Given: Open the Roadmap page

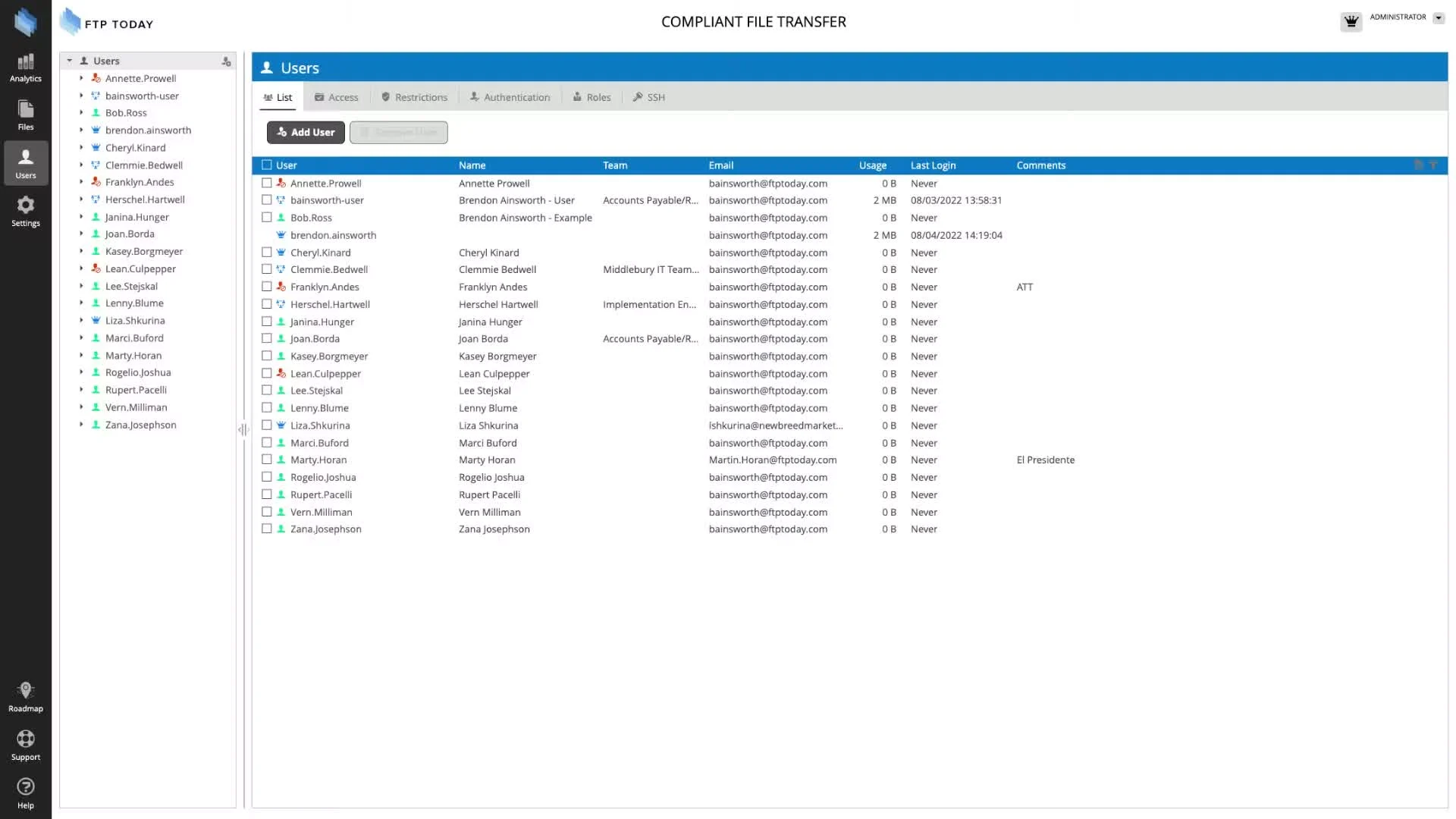Looking at the screenshot, I should pos(26,696).
